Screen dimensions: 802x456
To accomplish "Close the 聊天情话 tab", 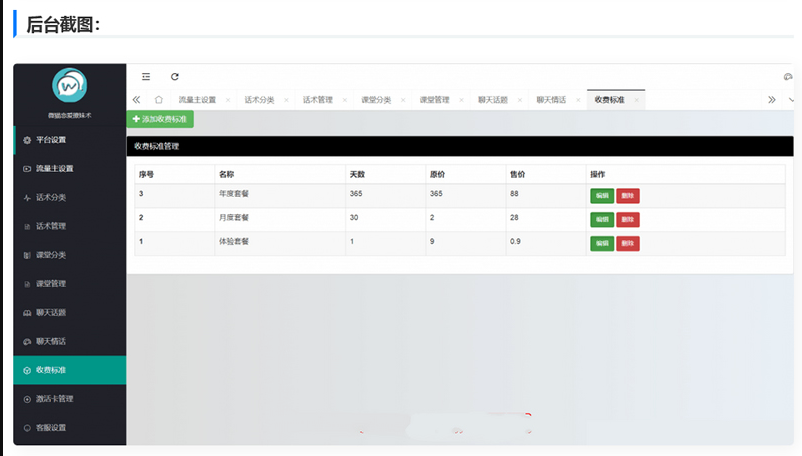I will click(577, 100).
